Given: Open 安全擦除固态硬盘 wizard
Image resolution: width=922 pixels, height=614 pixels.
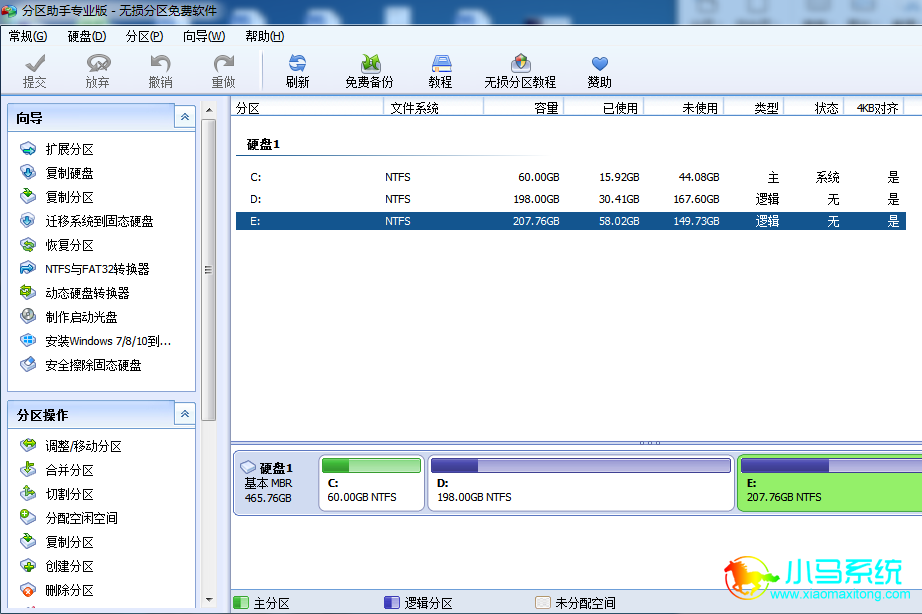Looking at the screenshot, I should [x=81, y=365].
